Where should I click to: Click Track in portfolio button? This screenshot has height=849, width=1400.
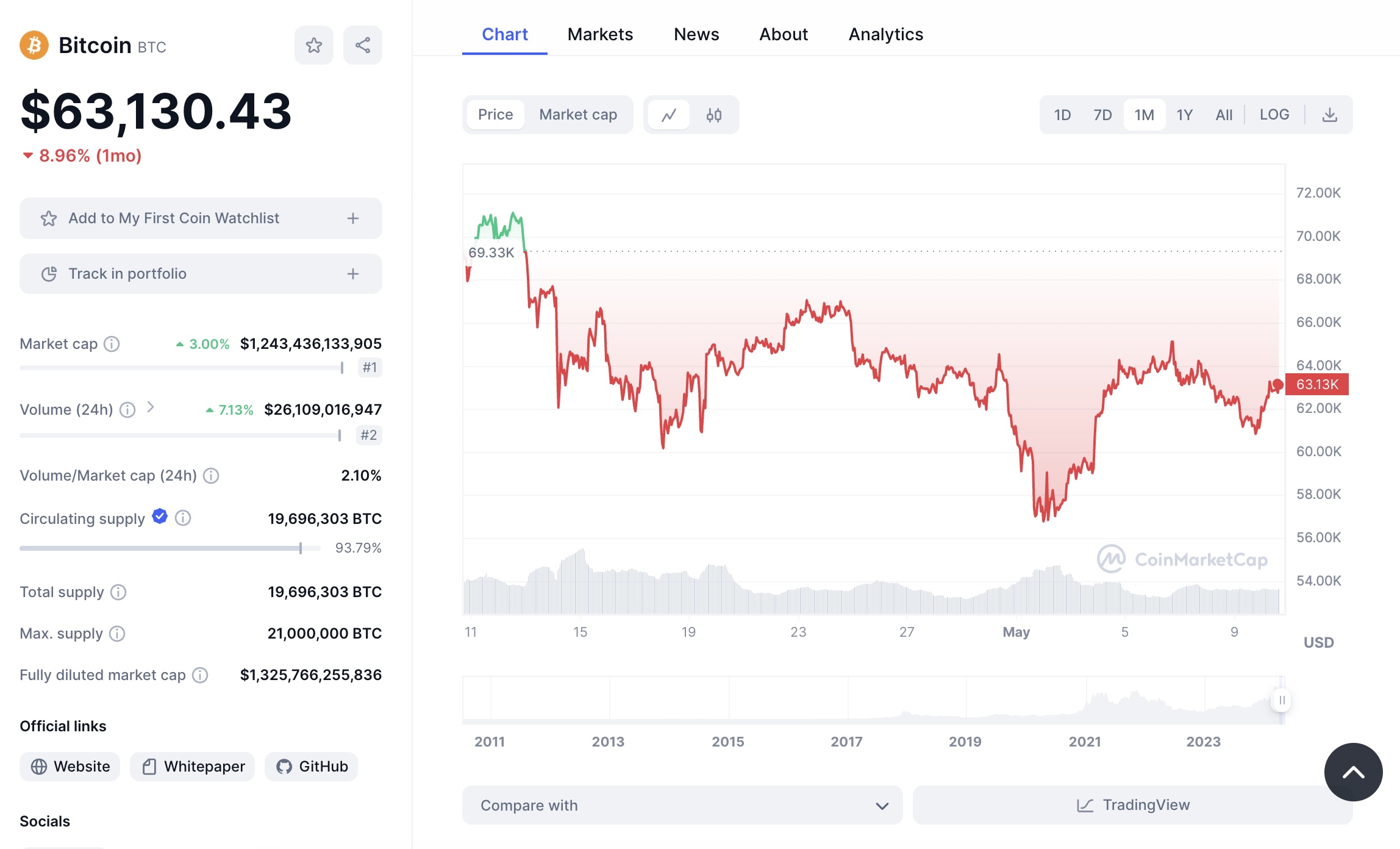pos(201,274)
